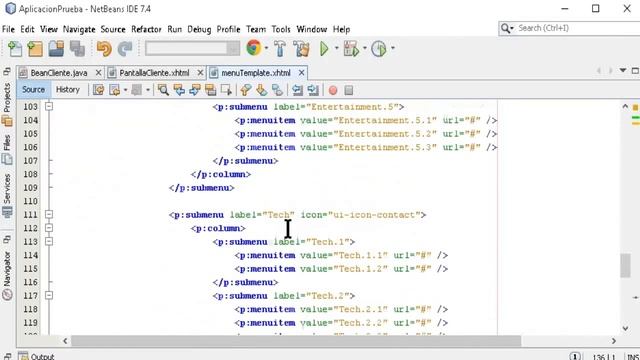640x360 pixels.
Task: Switch to PantallaCliente.xhtml tab
Action: [154, 73]
